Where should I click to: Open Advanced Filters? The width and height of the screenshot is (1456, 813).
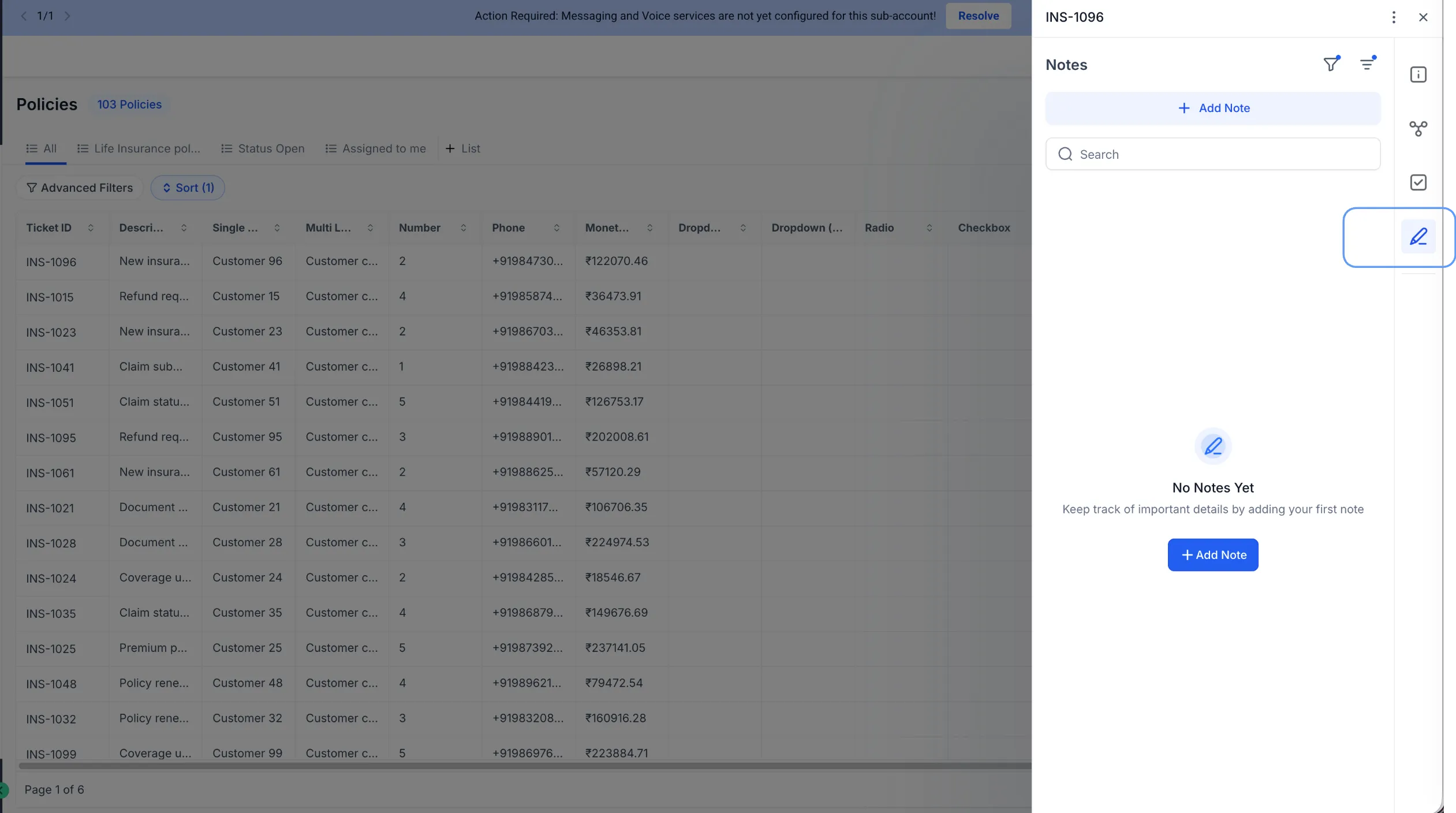80,188
